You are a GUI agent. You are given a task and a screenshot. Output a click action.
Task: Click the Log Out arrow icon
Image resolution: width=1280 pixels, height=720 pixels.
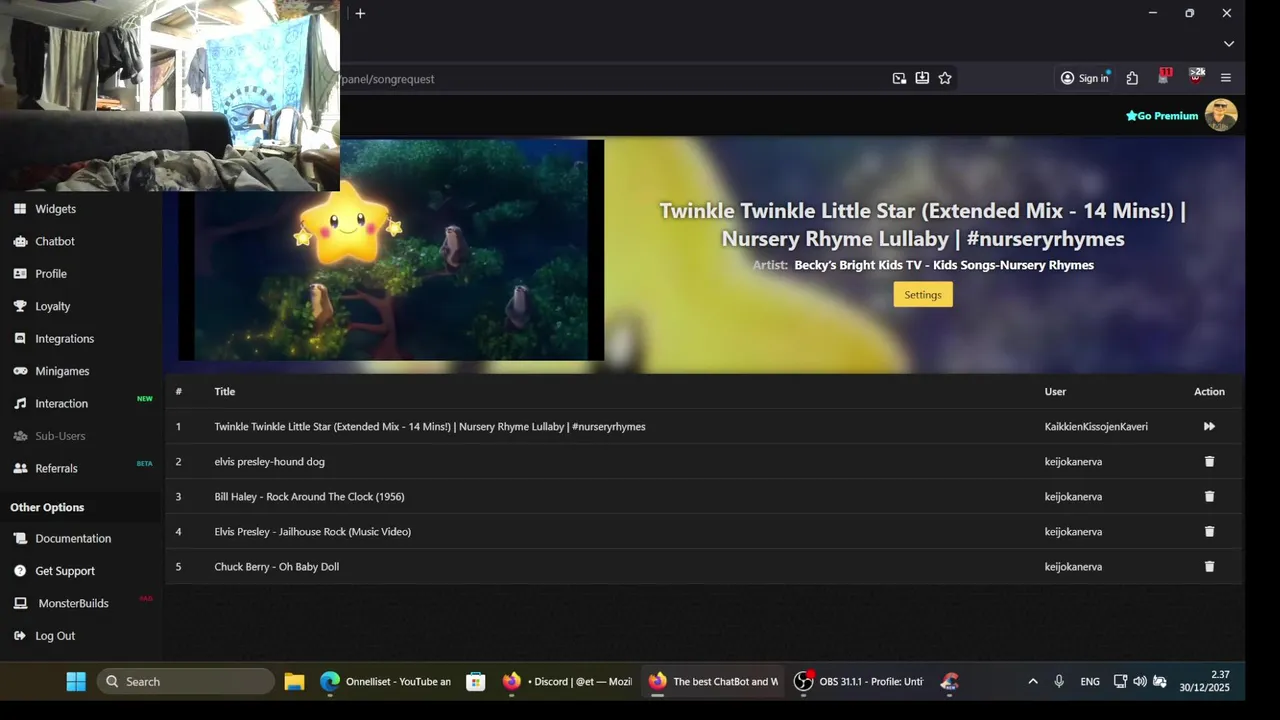pos(20,636)
